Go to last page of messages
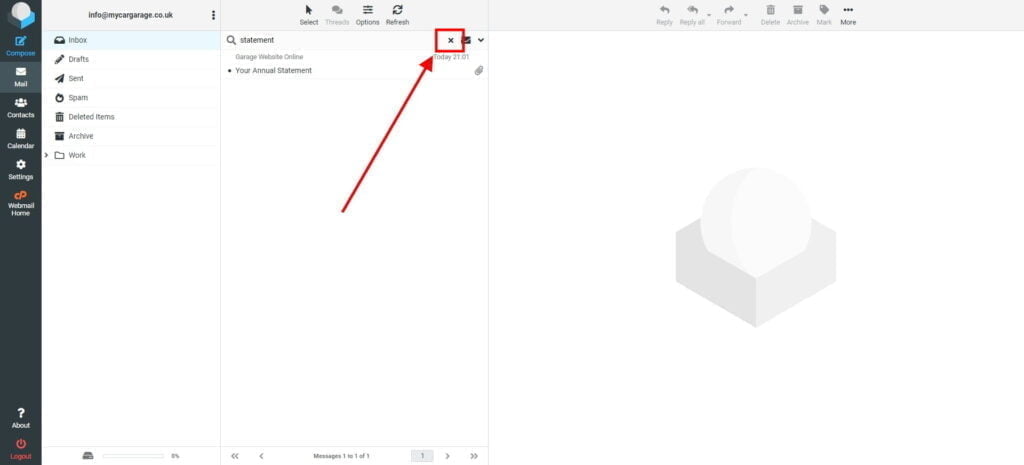This screenshot has height=465, width=1024. [474, 456]
